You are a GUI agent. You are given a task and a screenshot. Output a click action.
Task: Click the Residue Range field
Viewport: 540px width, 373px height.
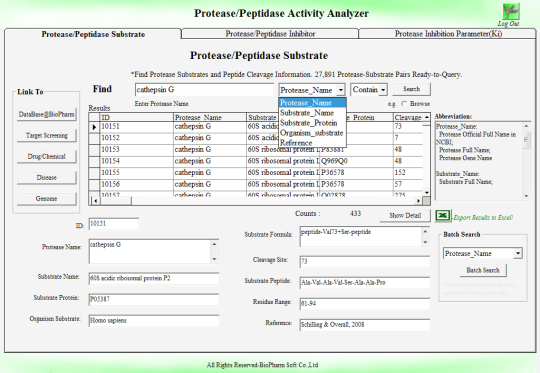[365, 303]
